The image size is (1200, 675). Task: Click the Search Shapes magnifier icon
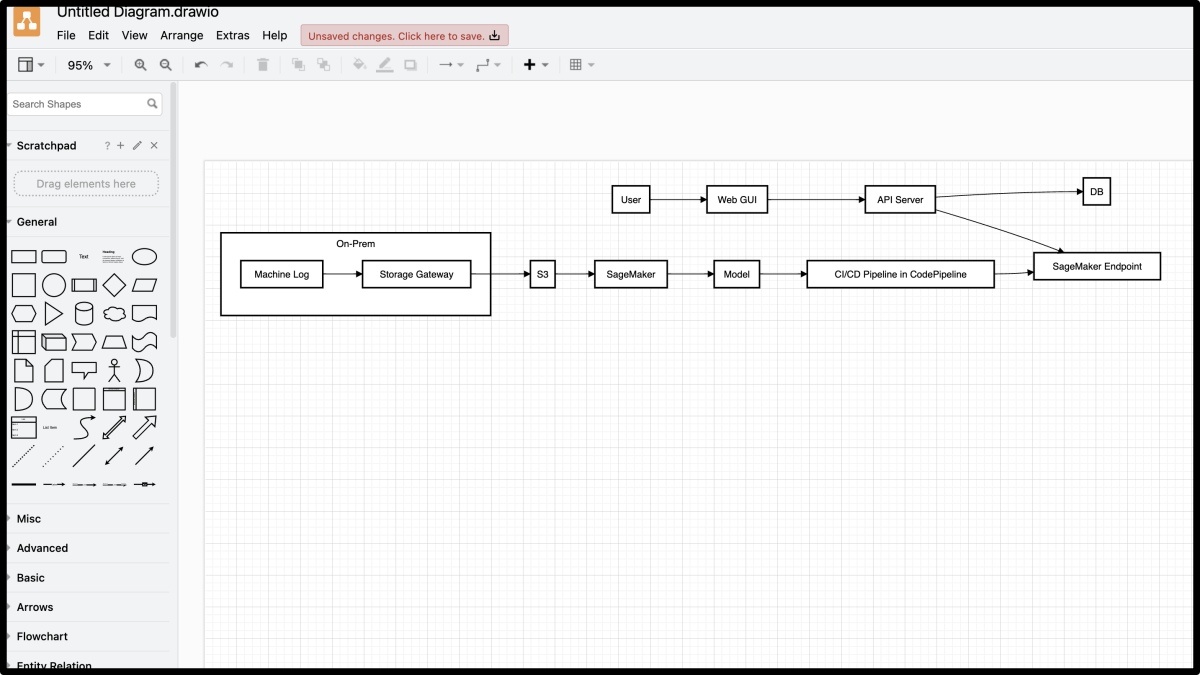click(x=152, y=103)
